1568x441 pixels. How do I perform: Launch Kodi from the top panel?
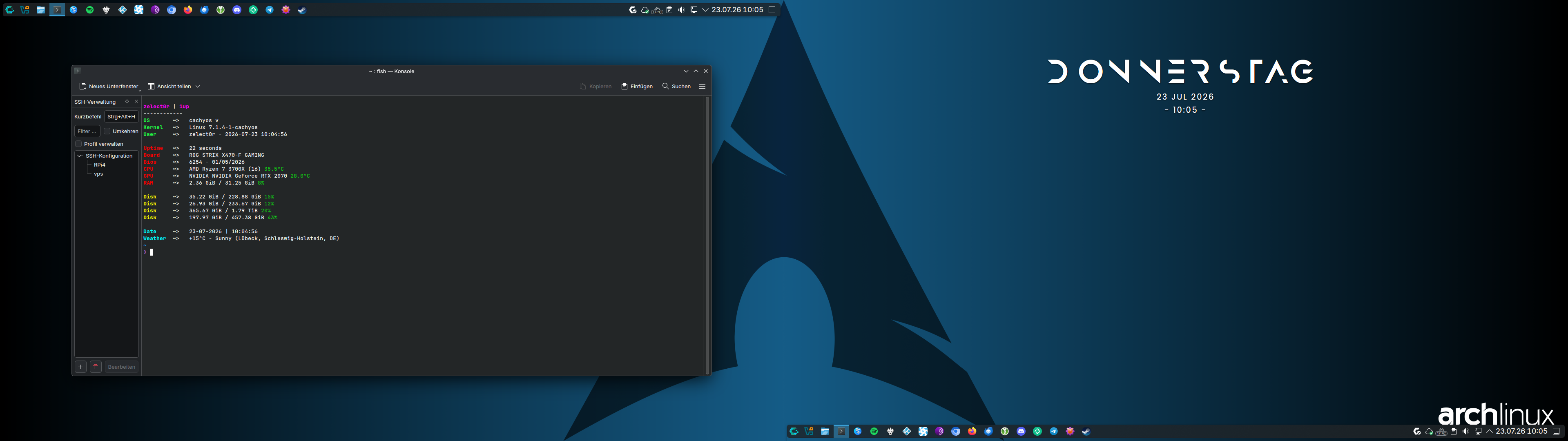coord(123,10)
